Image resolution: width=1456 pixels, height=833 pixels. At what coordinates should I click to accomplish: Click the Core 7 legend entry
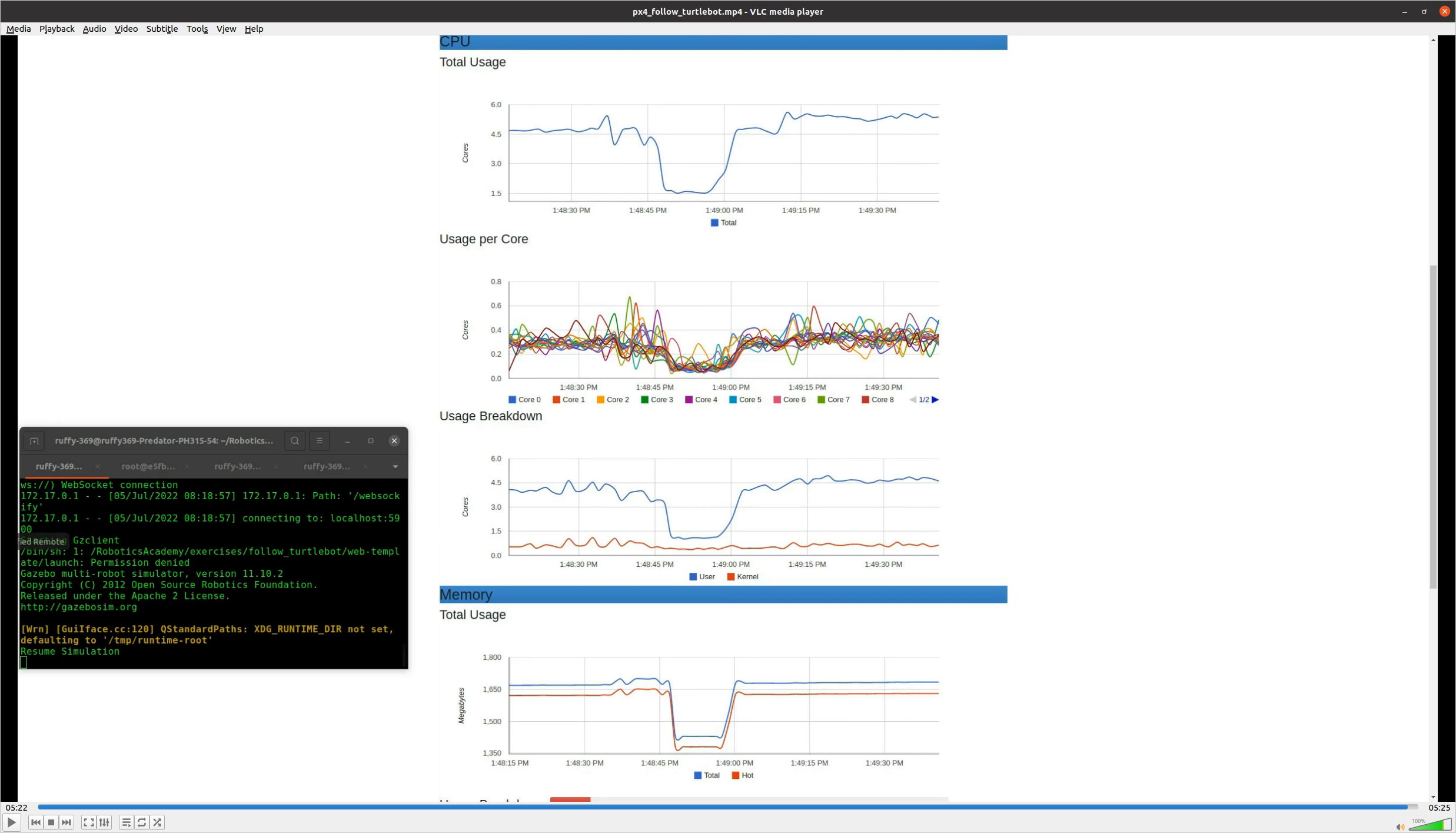click(833, 400)
